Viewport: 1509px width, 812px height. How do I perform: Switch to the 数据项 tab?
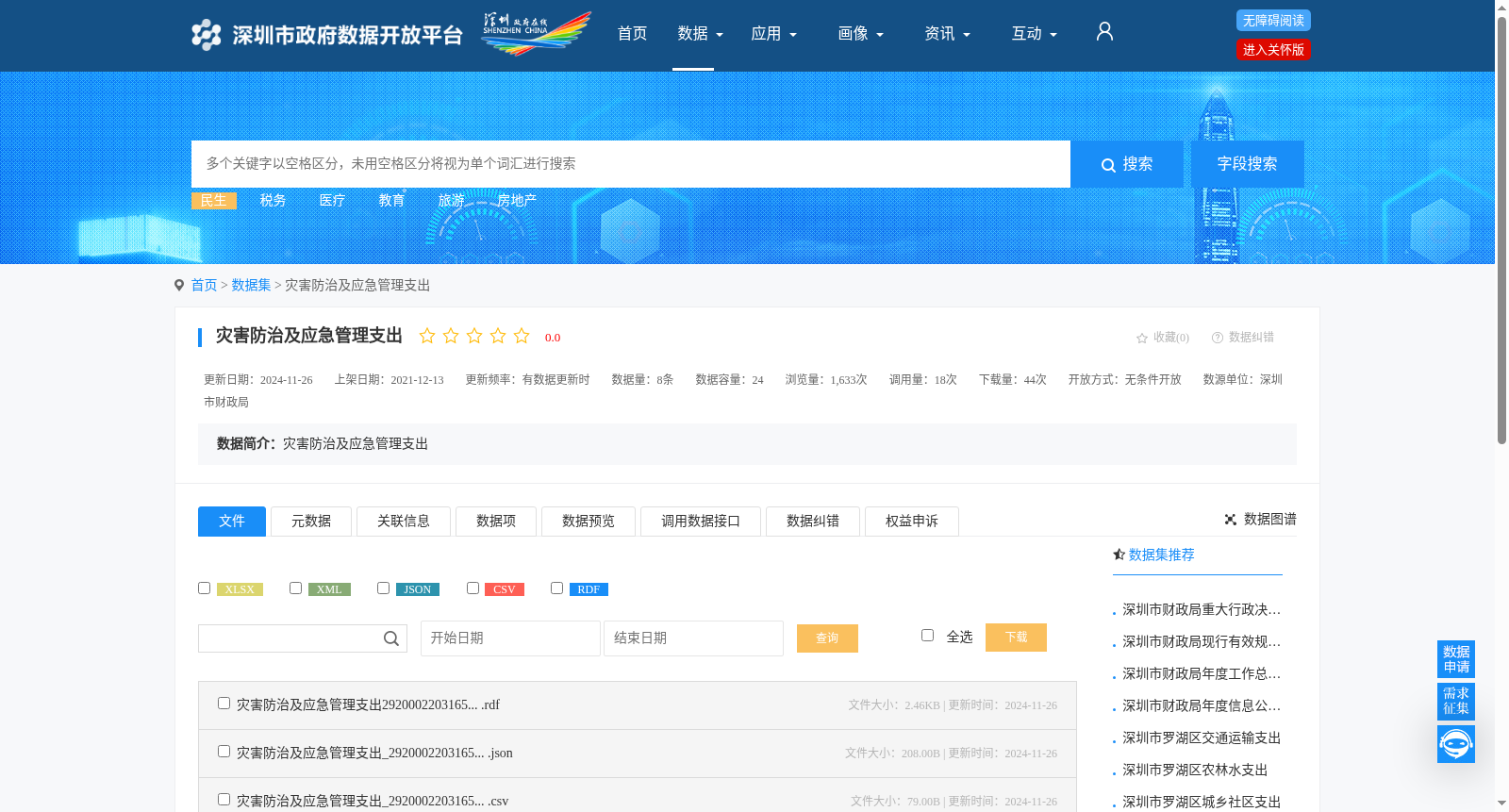coord(496,522)
